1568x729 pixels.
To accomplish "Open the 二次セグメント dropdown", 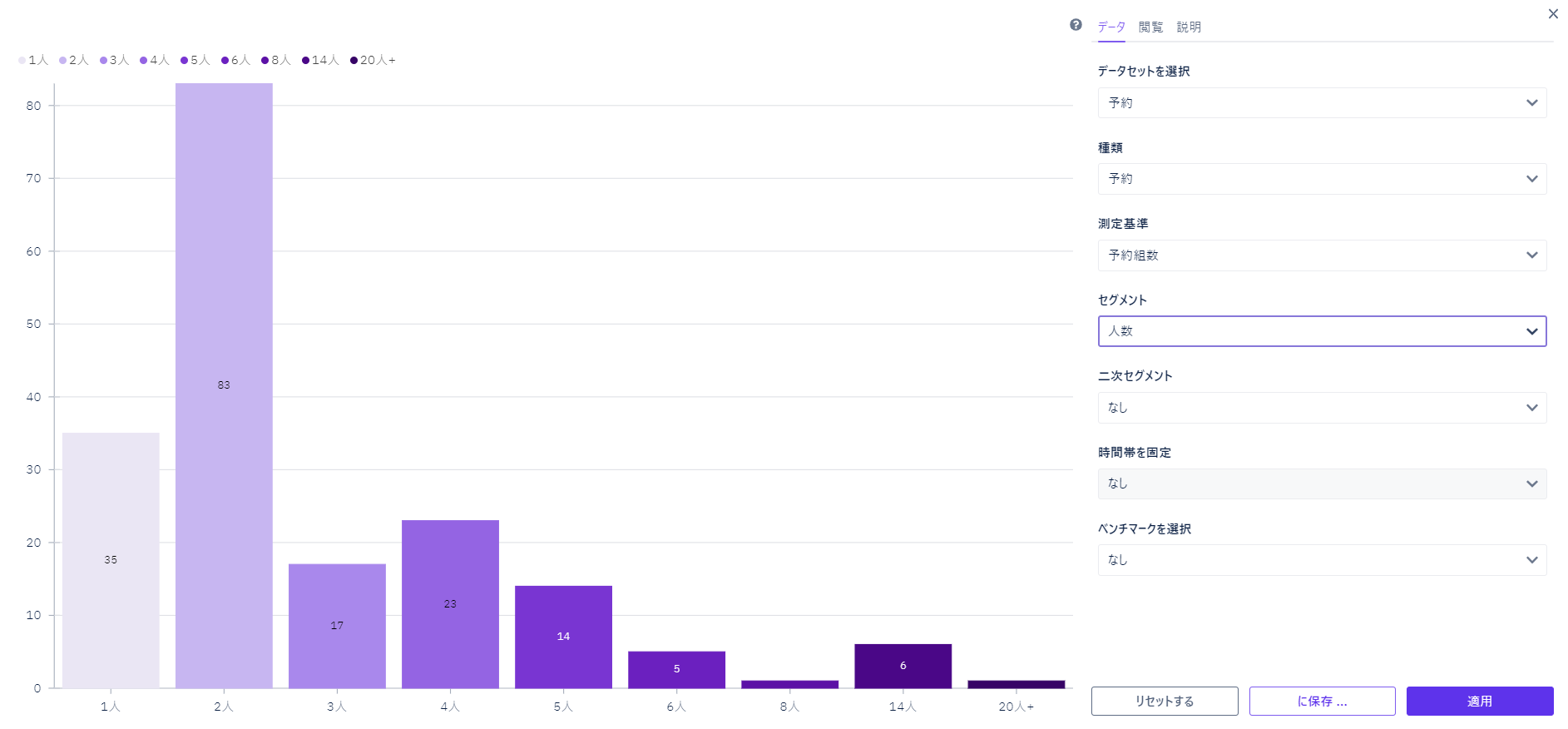I will (x=1321, y=408).
